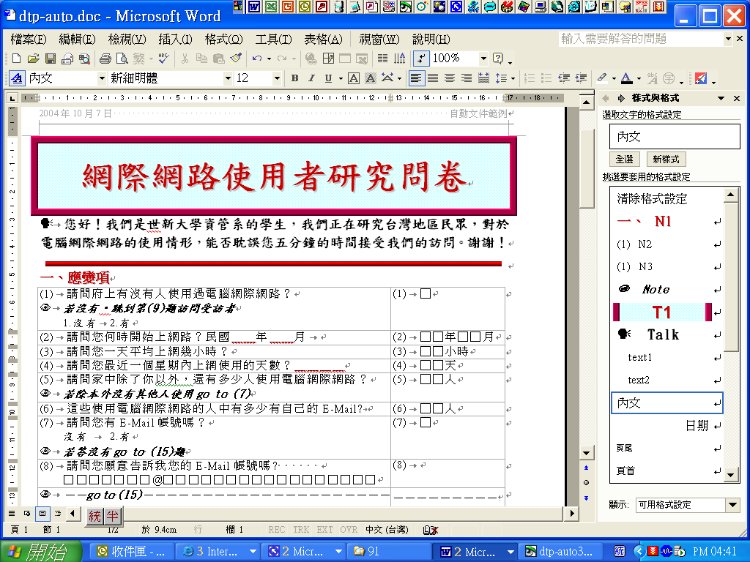Viewport: 750px width, 562px height.
Task: Apply the 清除格式設定 entry
Action: click(x=668, y=198)
